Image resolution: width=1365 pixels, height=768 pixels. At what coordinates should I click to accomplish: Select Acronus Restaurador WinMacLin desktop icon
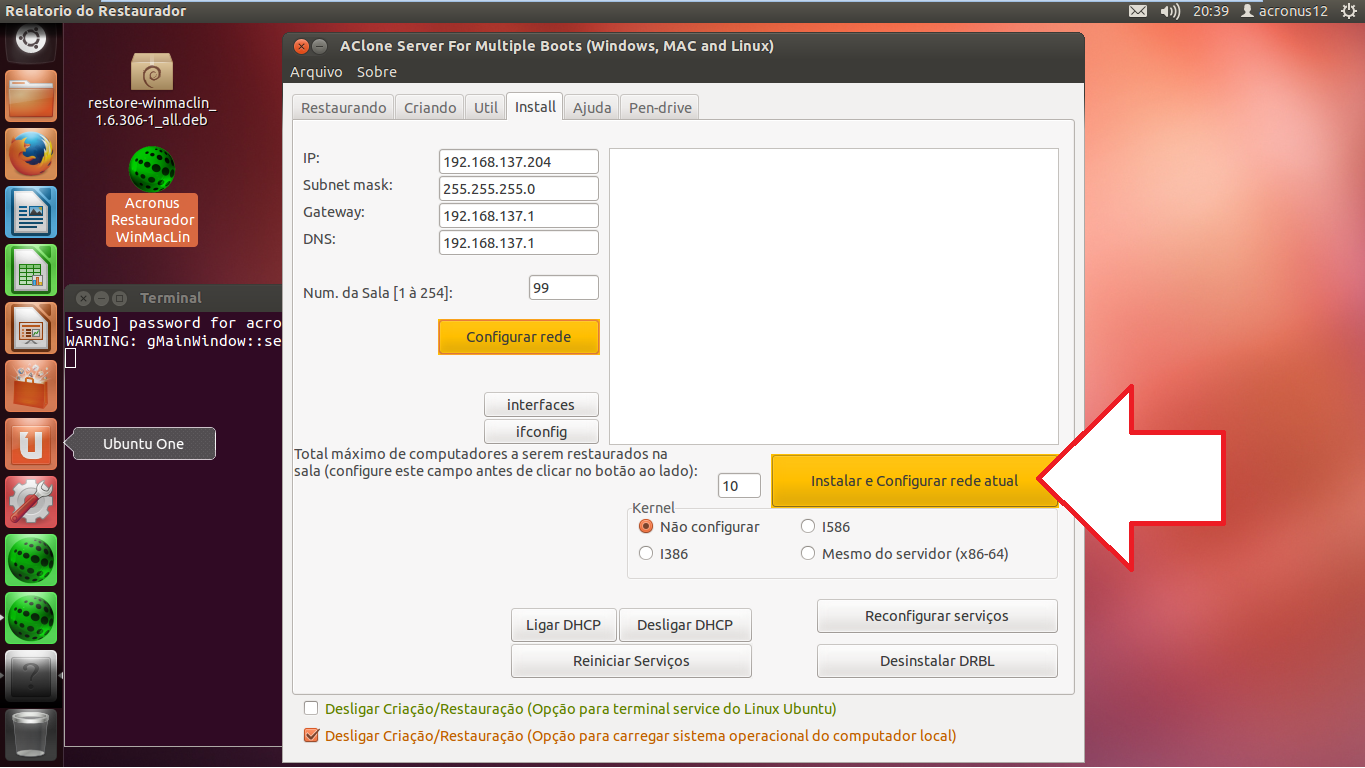point(152,196)
